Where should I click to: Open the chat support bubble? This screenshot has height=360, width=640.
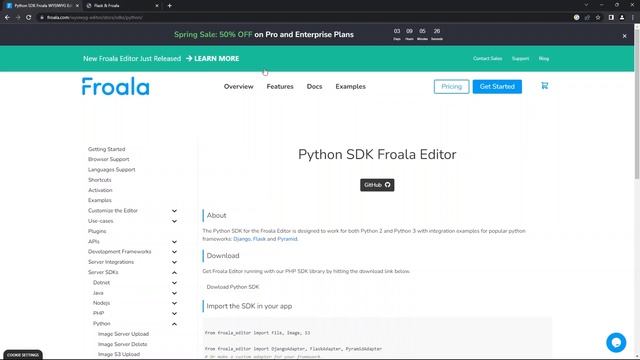[616, 342]
